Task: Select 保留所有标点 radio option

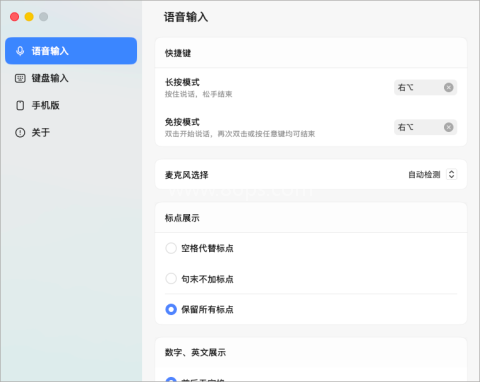Action: [171, 309]
